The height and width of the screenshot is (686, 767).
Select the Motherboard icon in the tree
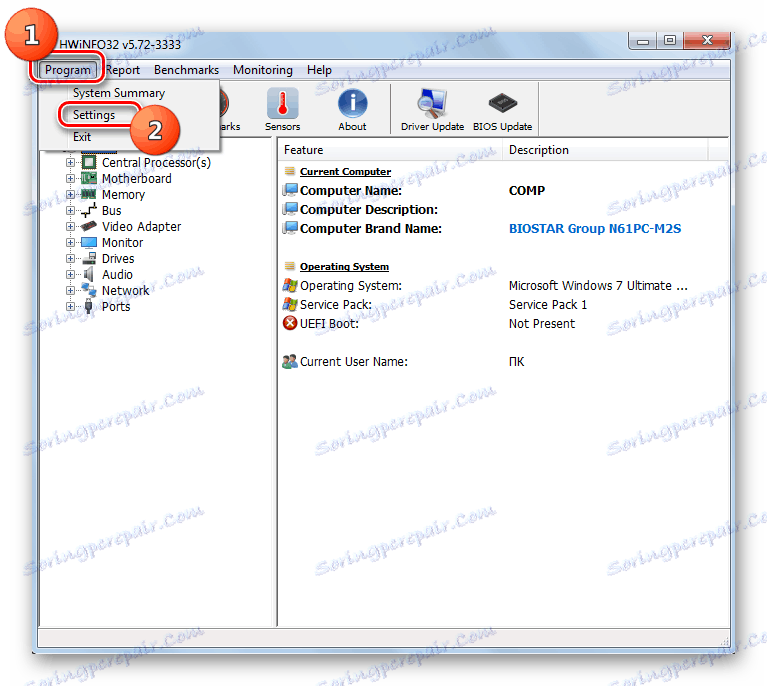(x=89, y=178)
